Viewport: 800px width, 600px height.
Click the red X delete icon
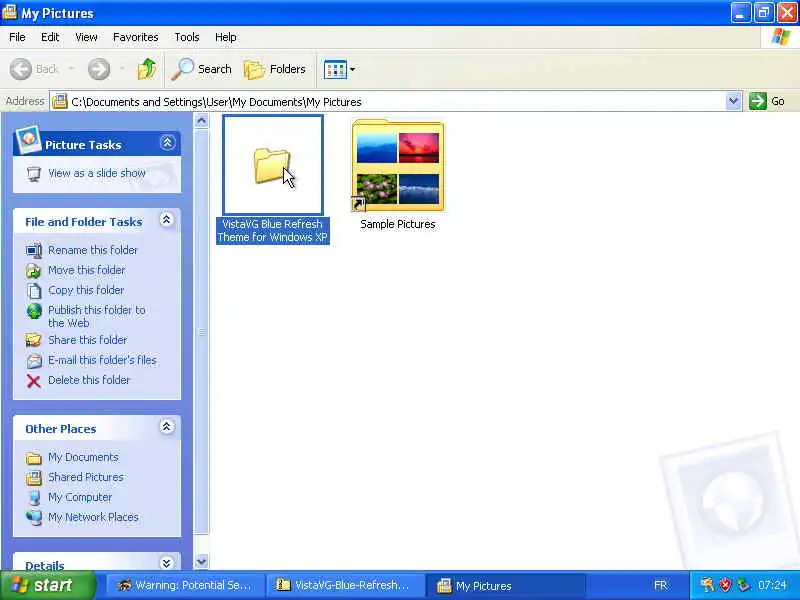pos(34,381)
